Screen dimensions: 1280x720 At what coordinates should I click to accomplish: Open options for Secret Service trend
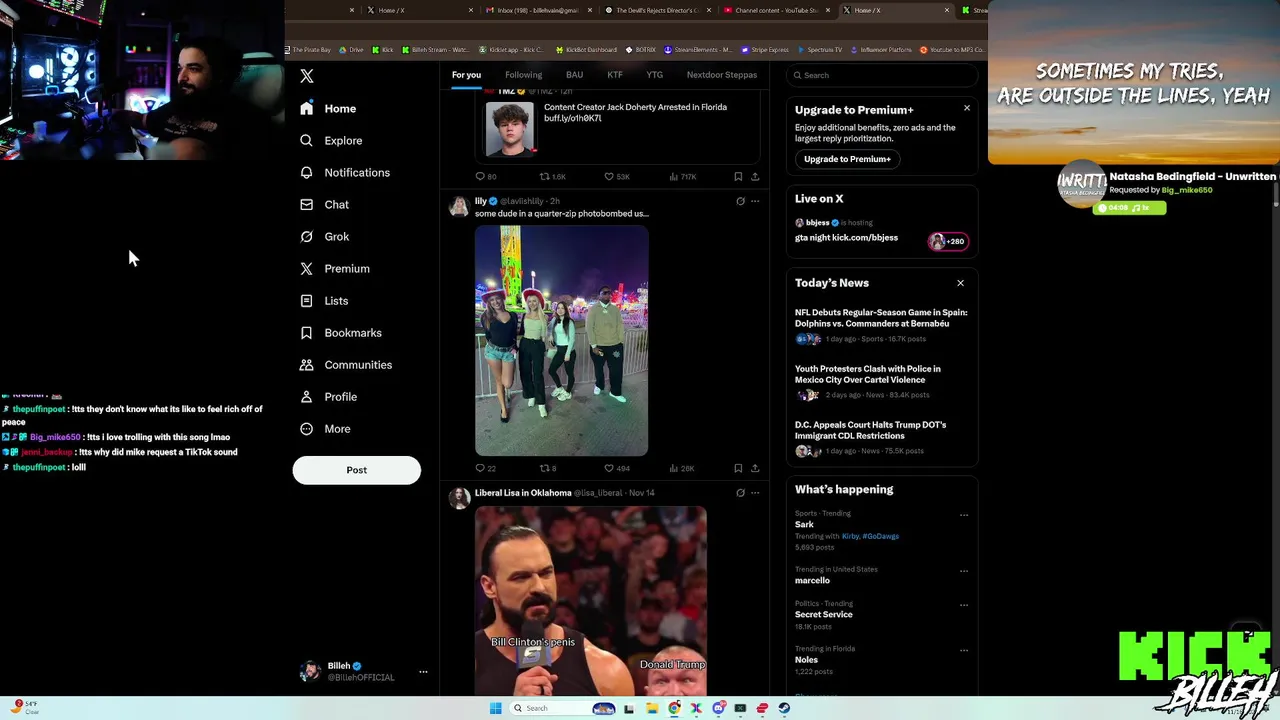pos(964,605)
